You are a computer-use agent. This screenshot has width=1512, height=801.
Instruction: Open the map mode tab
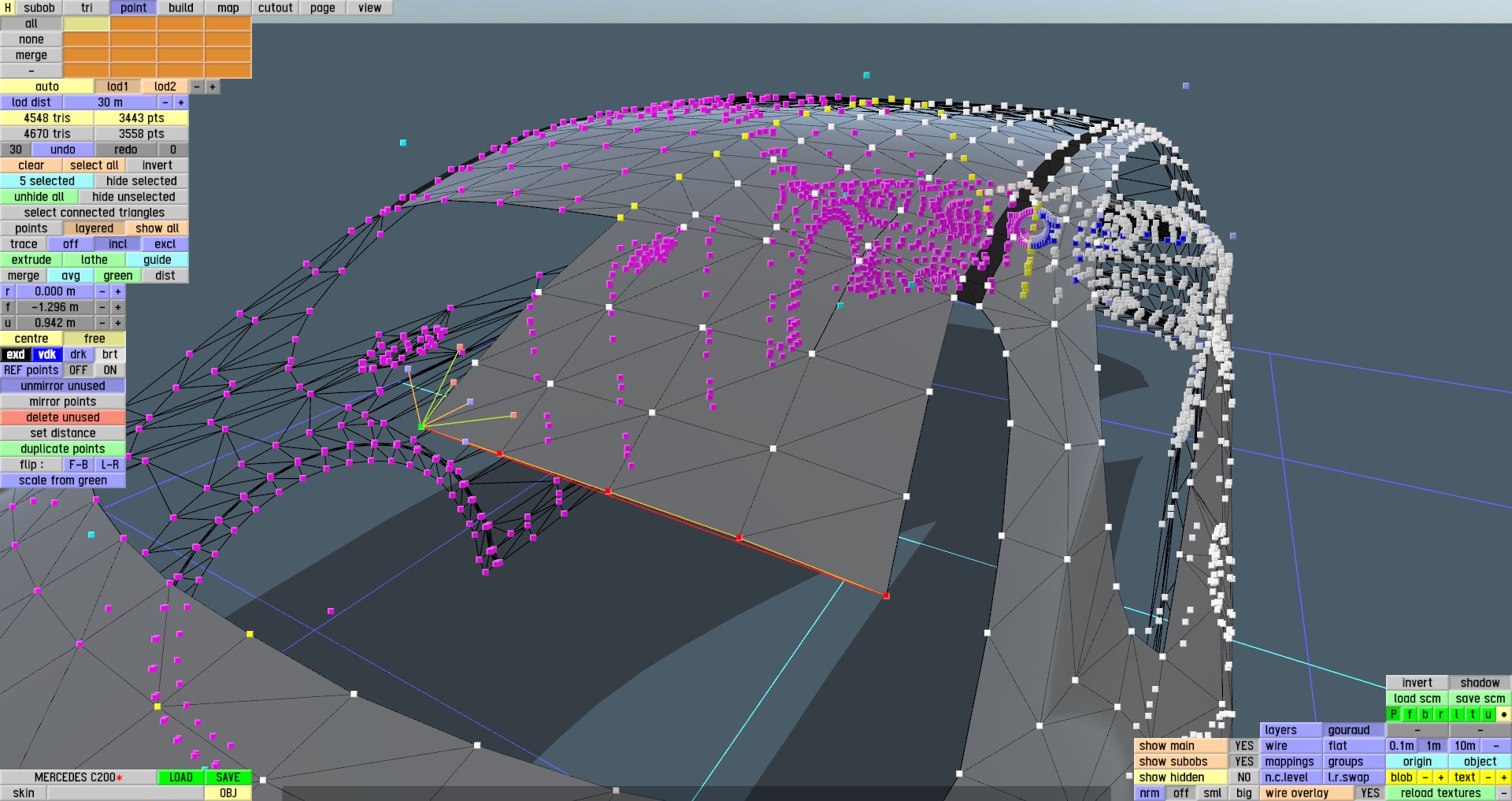(x=228, y=8)
